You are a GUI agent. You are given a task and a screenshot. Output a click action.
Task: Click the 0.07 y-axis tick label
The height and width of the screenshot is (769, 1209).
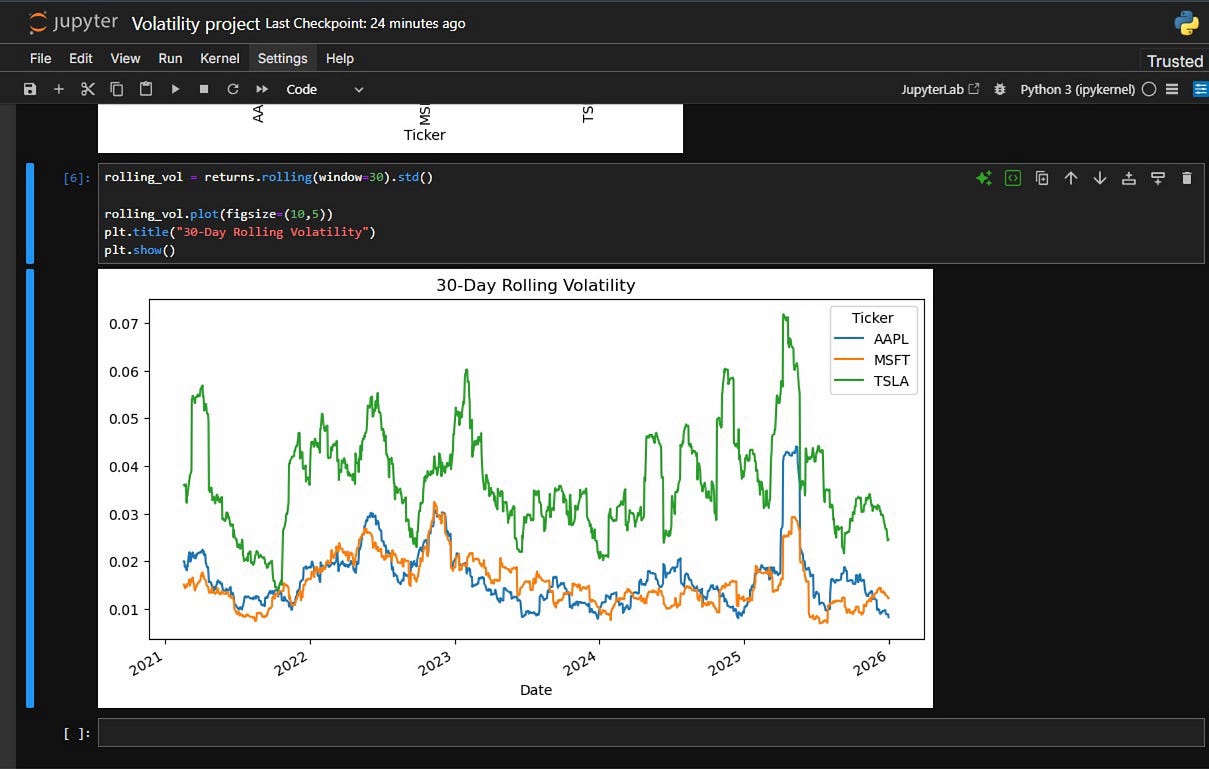[x=125, y=323]
